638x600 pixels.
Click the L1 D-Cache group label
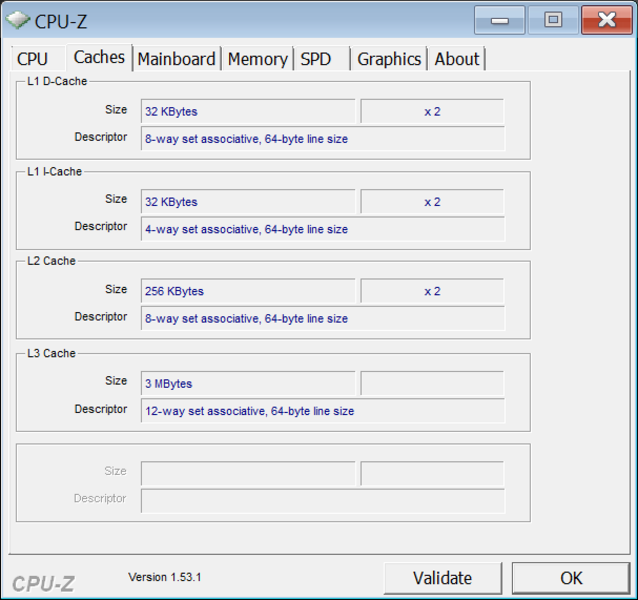(57, 81)
